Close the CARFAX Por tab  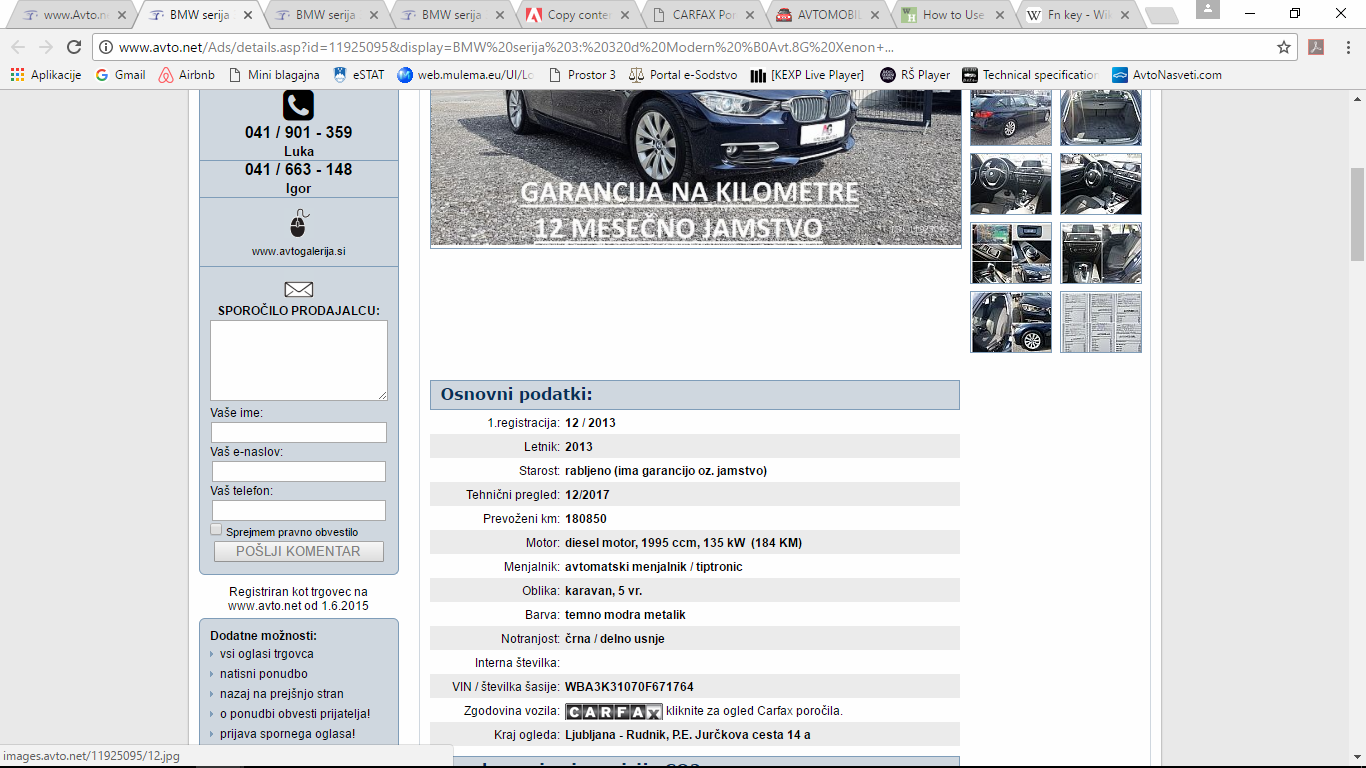[x=751, y=15]
